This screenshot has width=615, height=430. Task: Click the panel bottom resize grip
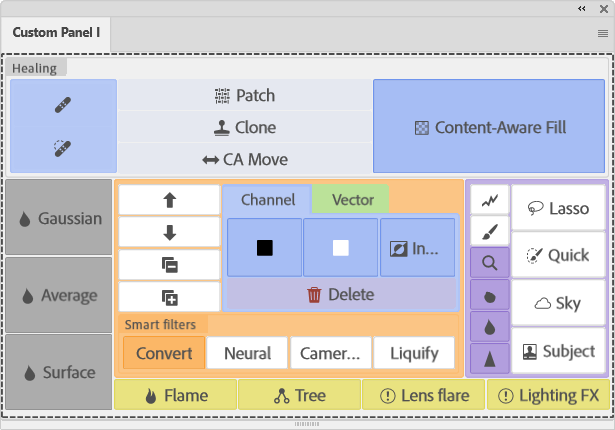click(307, 424)
